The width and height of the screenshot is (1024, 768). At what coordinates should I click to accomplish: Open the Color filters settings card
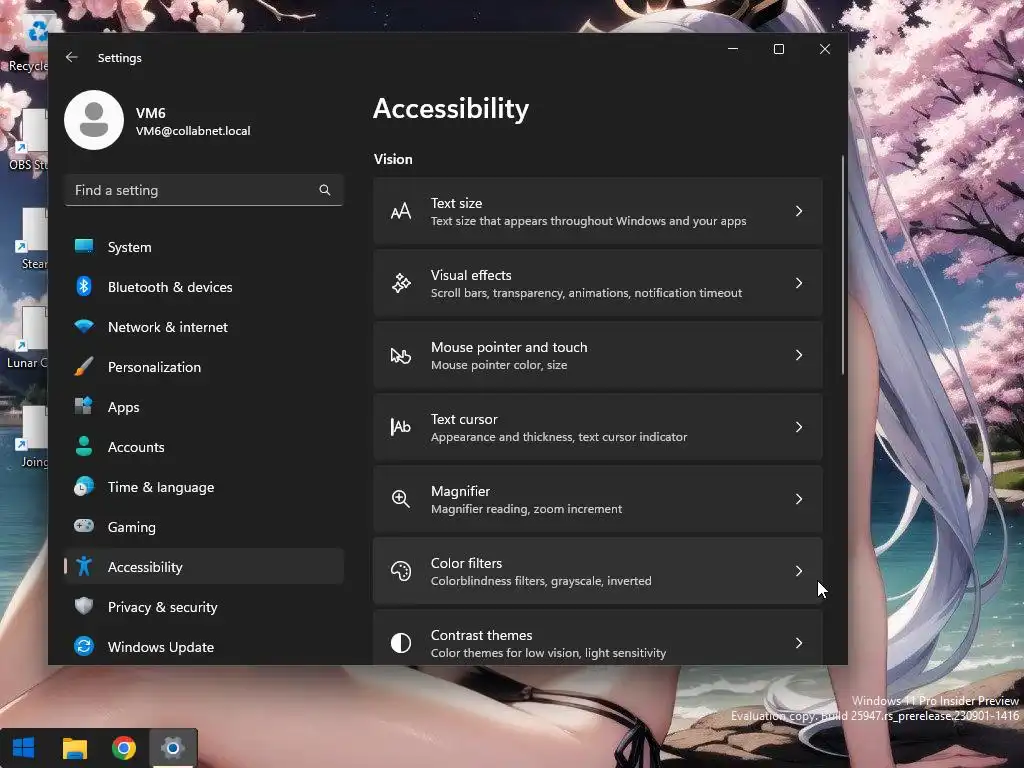pos(598,571)
